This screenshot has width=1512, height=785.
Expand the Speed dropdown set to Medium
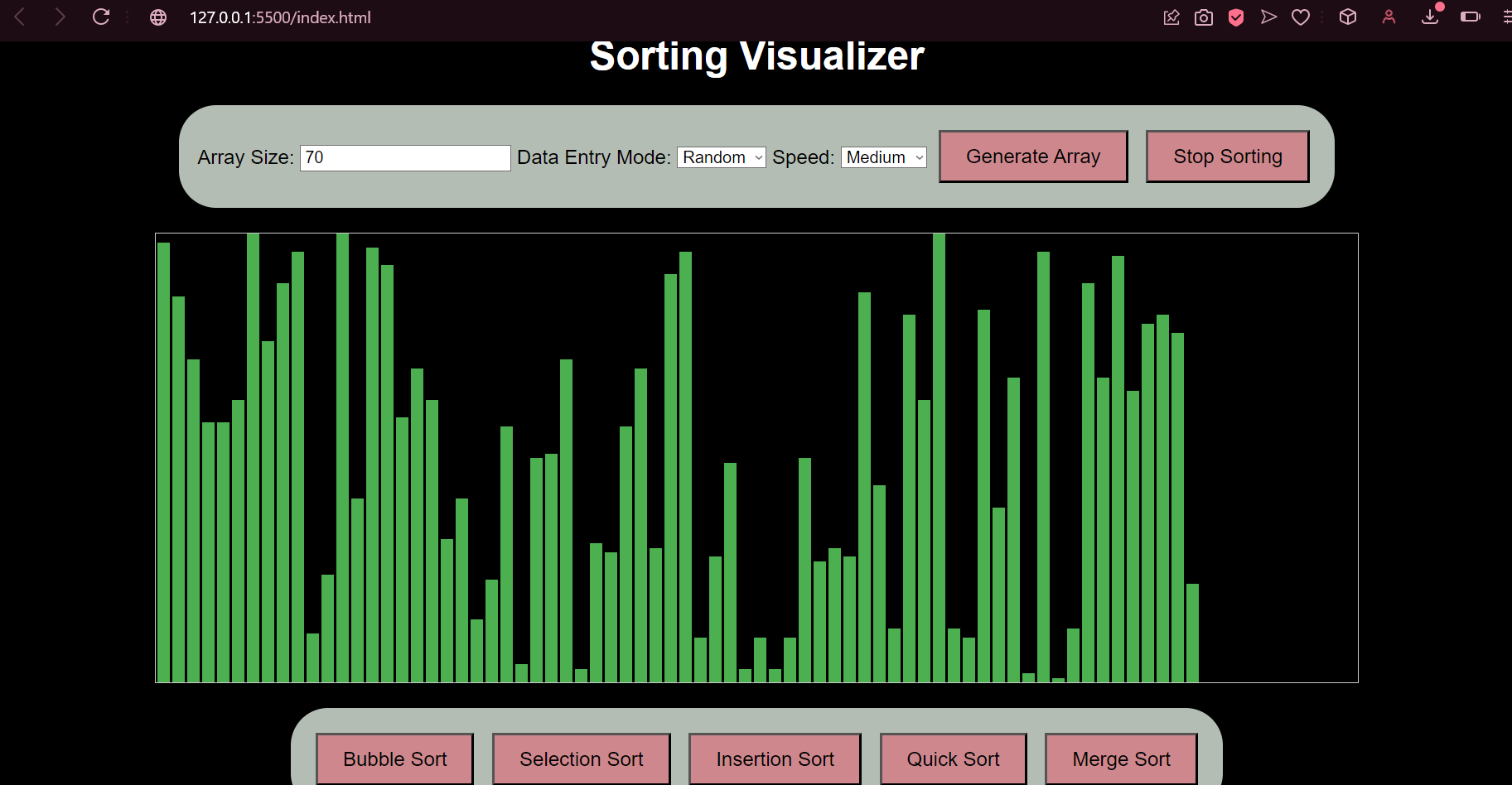883,157
